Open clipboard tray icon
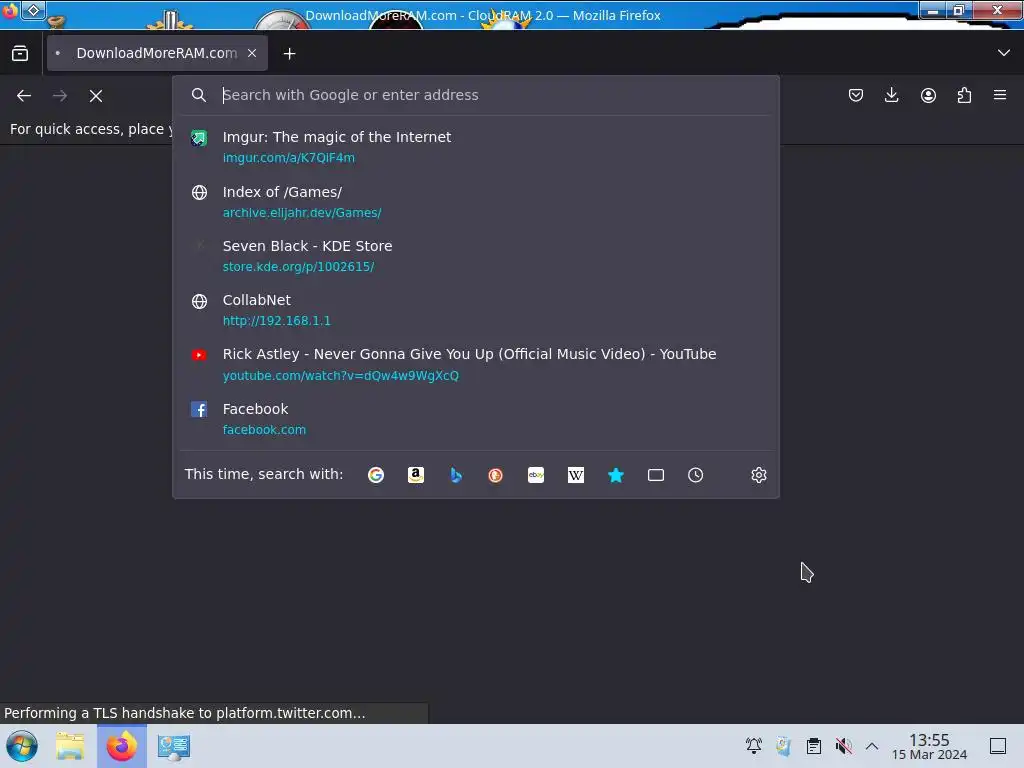 tap(814, 746)
